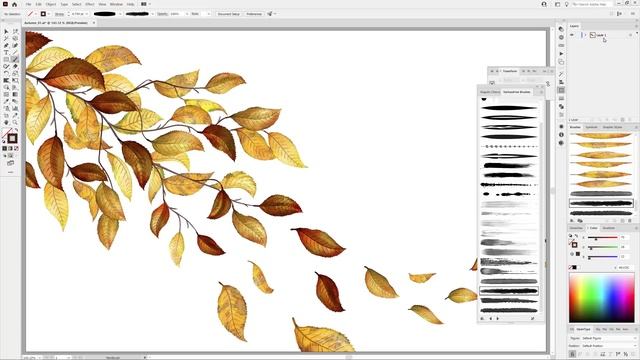
Task: Select the Rectangle tool
Action: click(6, 59)
